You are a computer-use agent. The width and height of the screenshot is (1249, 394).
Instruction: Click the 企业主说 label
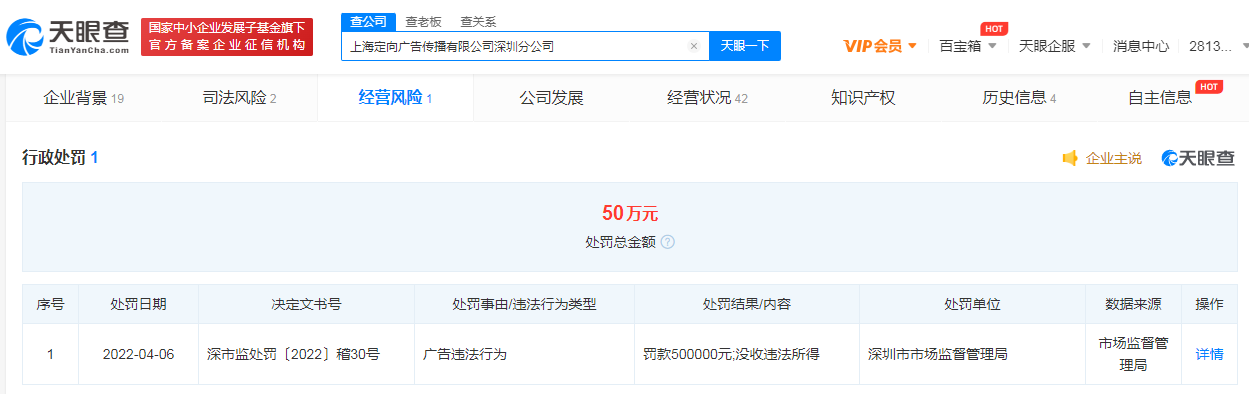1113,158
